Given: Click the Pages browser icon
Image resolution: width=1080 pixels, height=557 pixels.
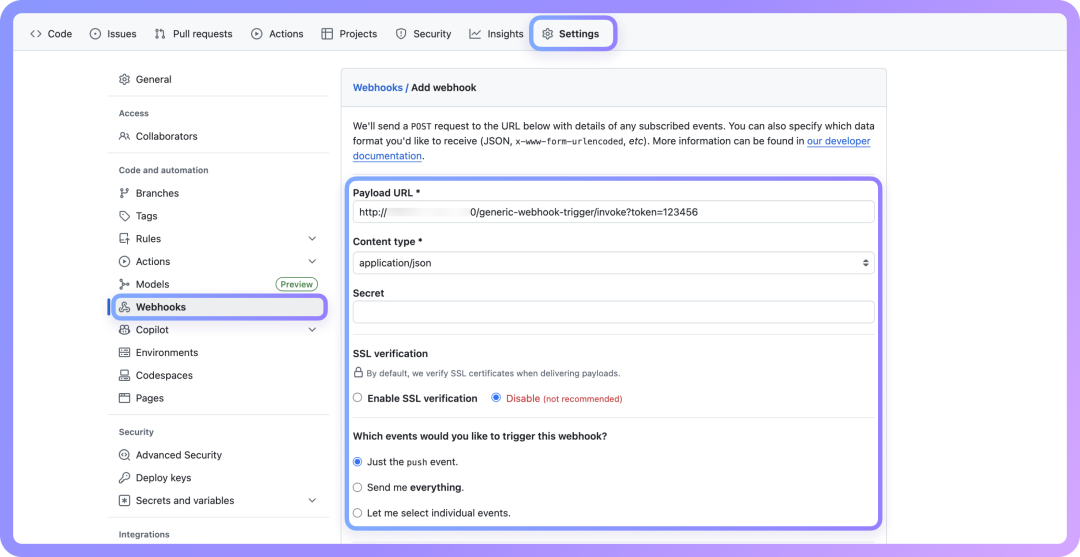Looking at the screenshot, I should coord(125,398).
